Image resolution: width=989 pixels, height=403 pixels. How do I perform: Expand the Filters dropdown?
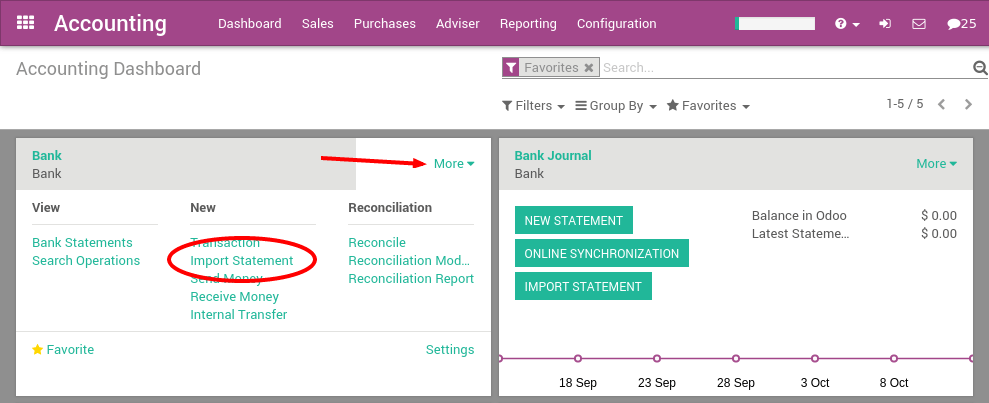click(x=533, y=106)
